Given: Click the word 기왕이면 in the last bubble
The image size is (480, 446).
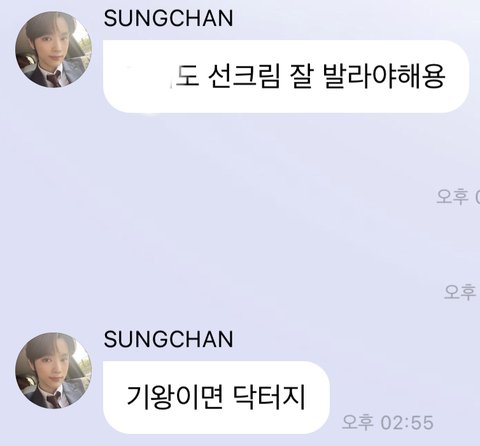Looking at the screenshot, I should [175, 397].
